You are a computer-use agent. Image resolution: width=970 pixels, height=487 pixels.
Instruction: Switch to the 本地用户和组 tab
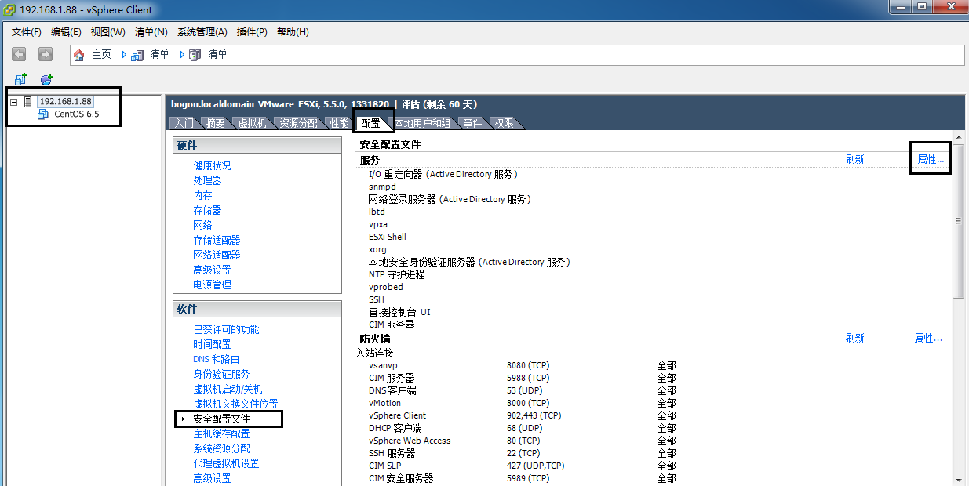(425, 123)
